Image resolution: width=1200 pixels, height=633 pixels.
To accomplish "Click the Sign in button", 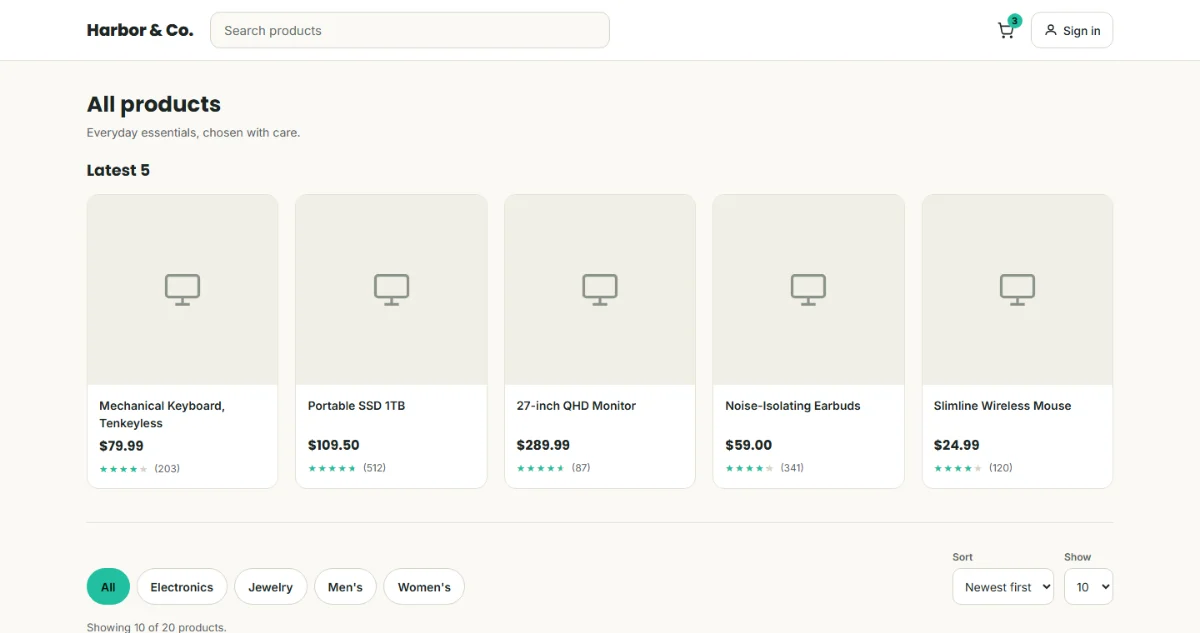I will 1072,30.
